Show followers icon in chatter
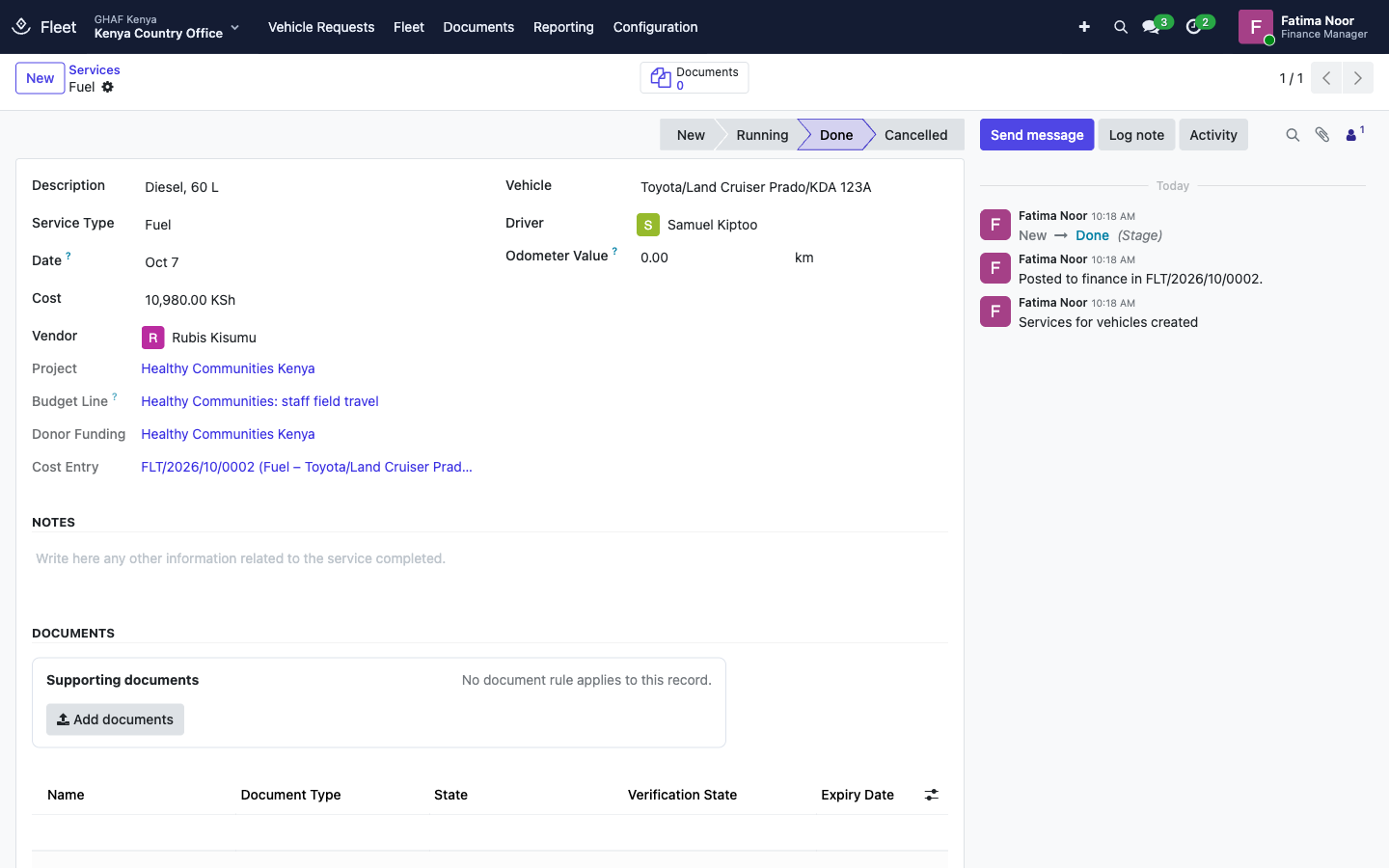The width and height of the screenshot is (1389, 868). coord(1354,134)
